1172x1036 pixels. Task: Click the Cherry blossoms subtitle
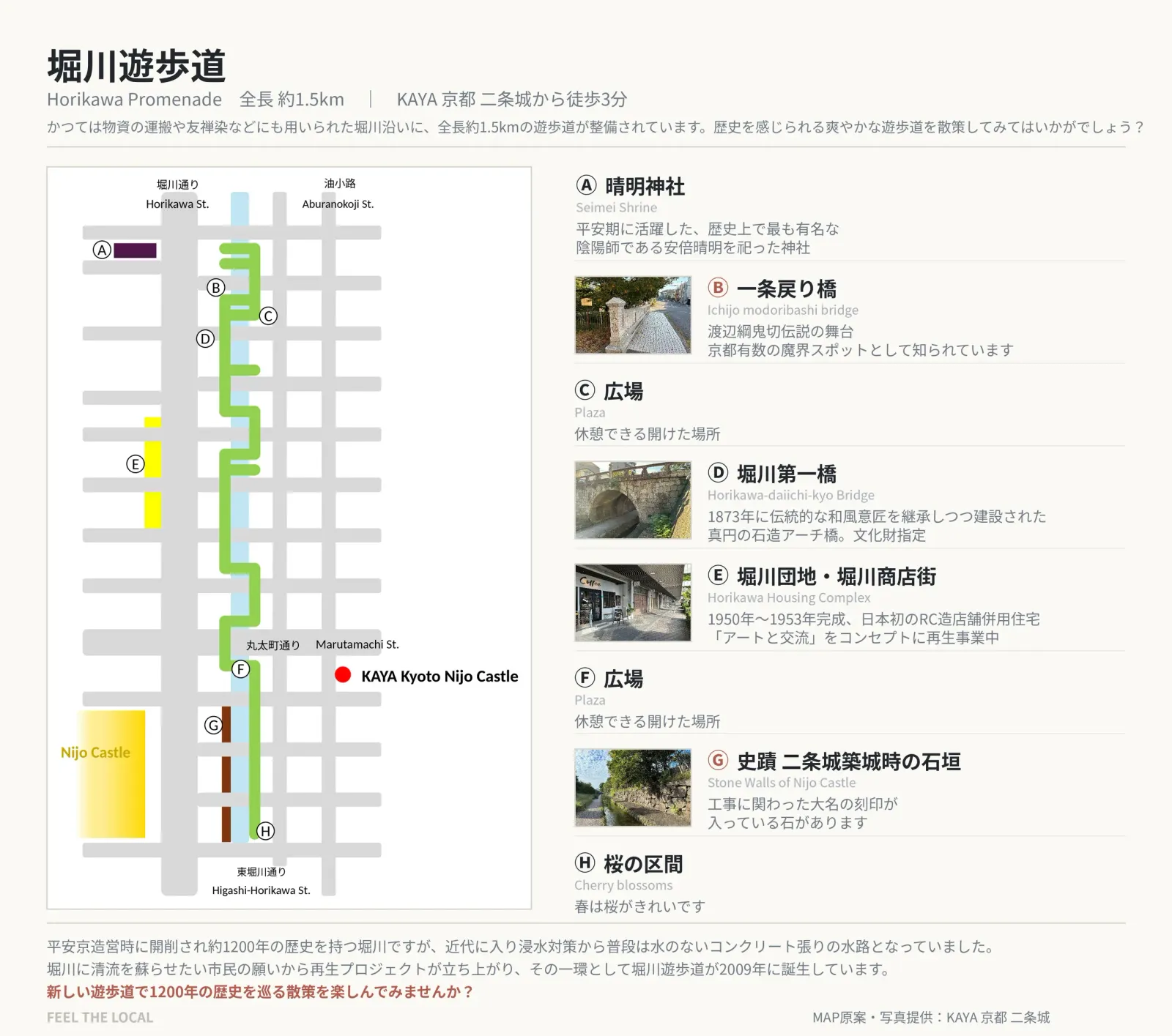pos(623,885)
